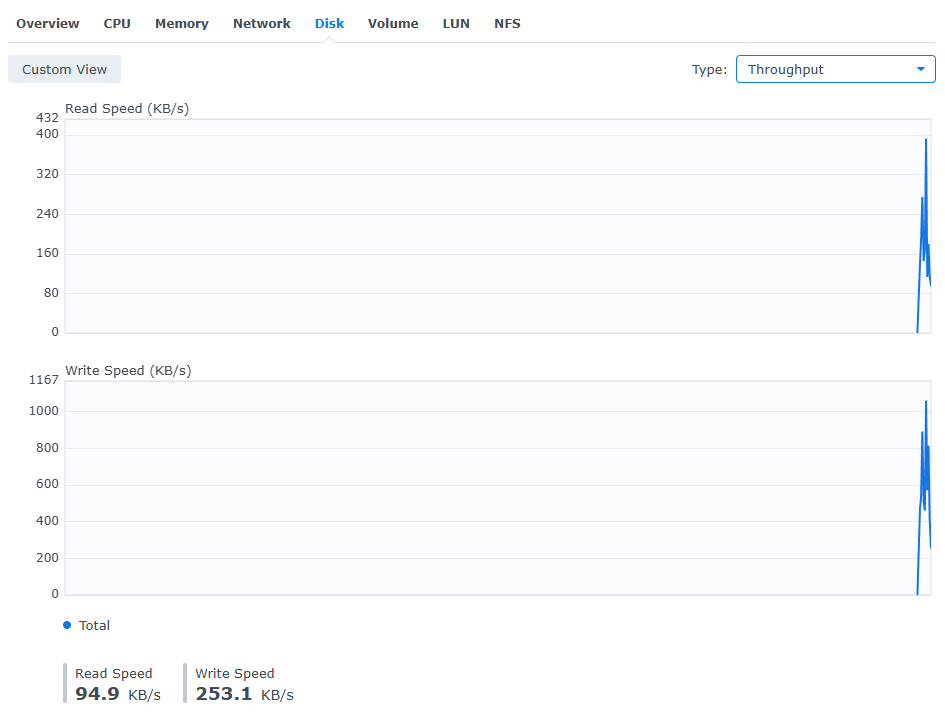Switch to the Volume tab

click(x=393, y=23)
